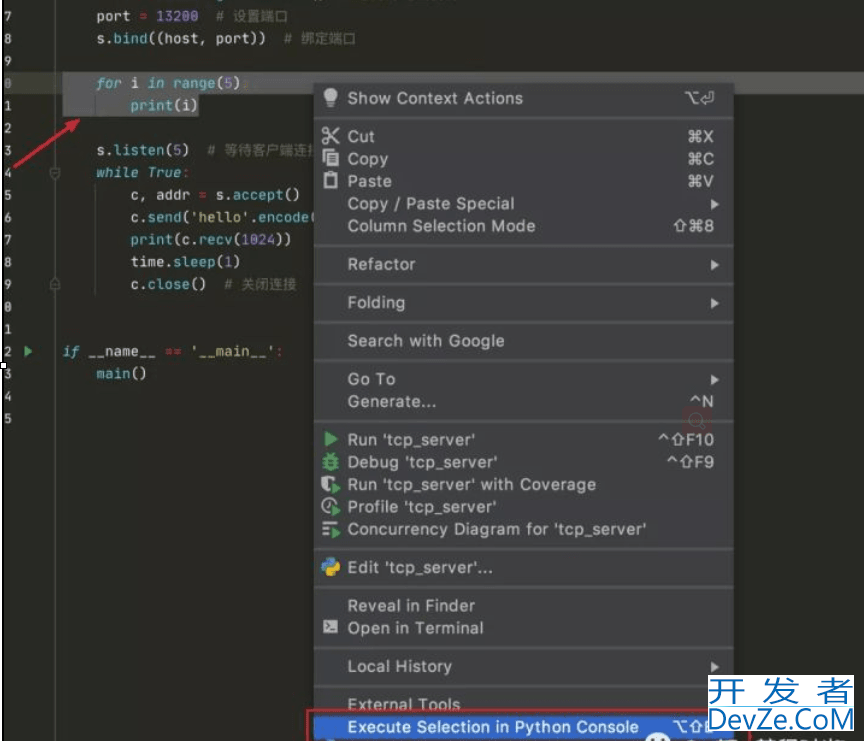
Task: Click the 'c, addr = s.accept()' line
Action: (x=215, y=194)
